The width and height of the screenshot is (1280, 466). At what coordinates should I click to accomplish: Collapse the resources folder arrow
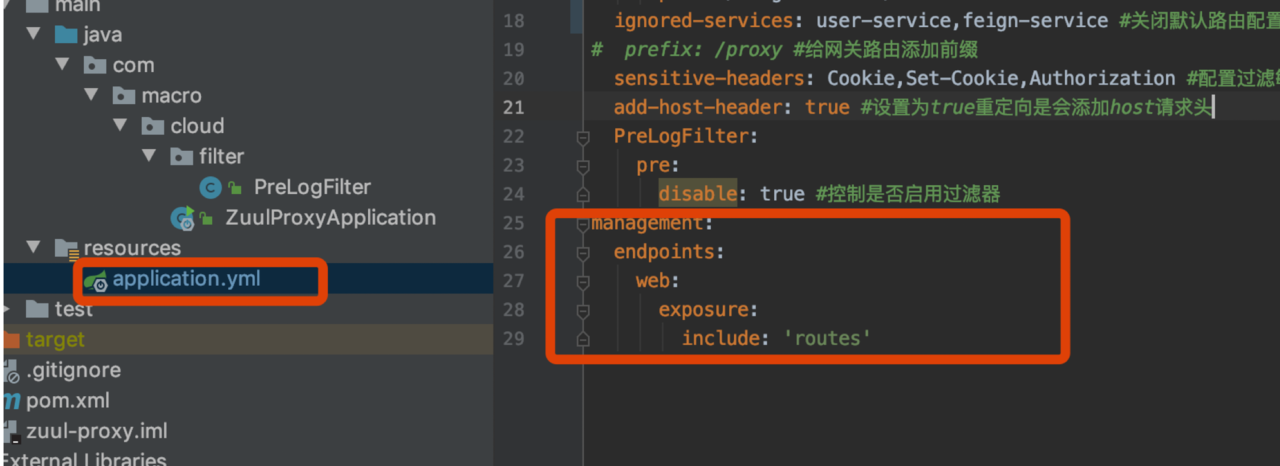click(x=35, y=248)
